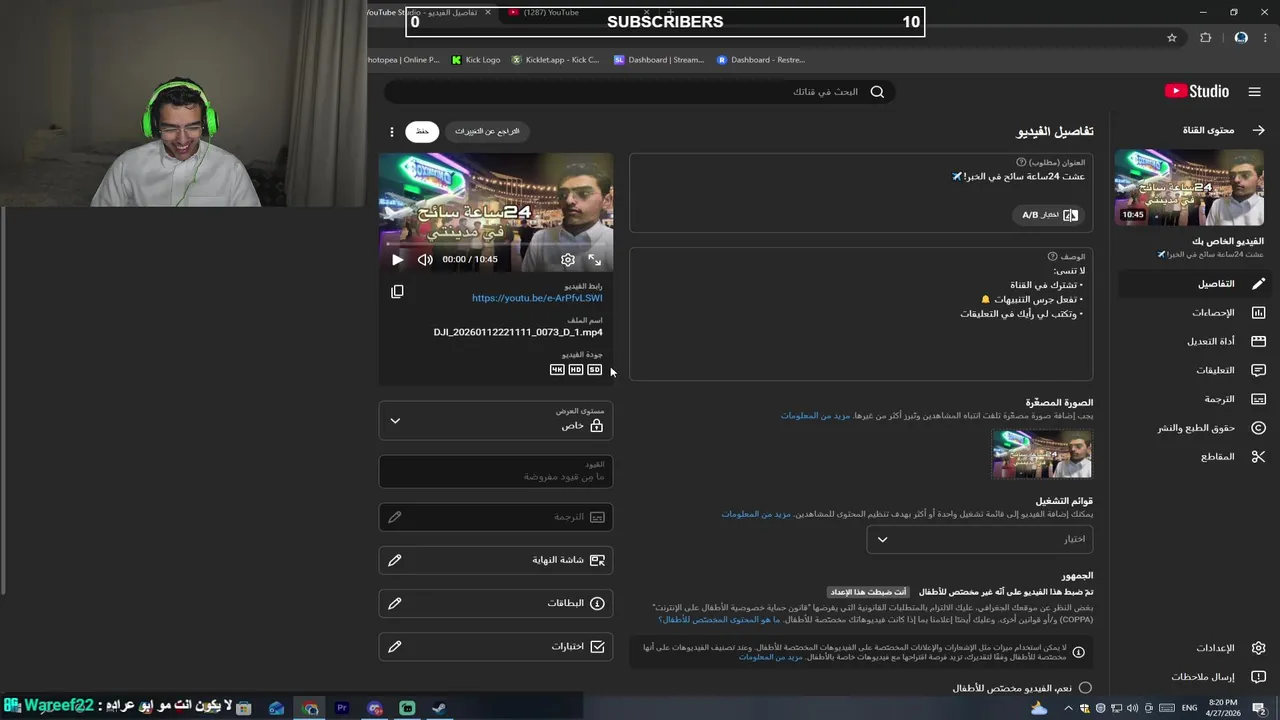This screenshot has height=720, width=1280.
Task: Click the video preview progress bar
Action: coord(496,243)
